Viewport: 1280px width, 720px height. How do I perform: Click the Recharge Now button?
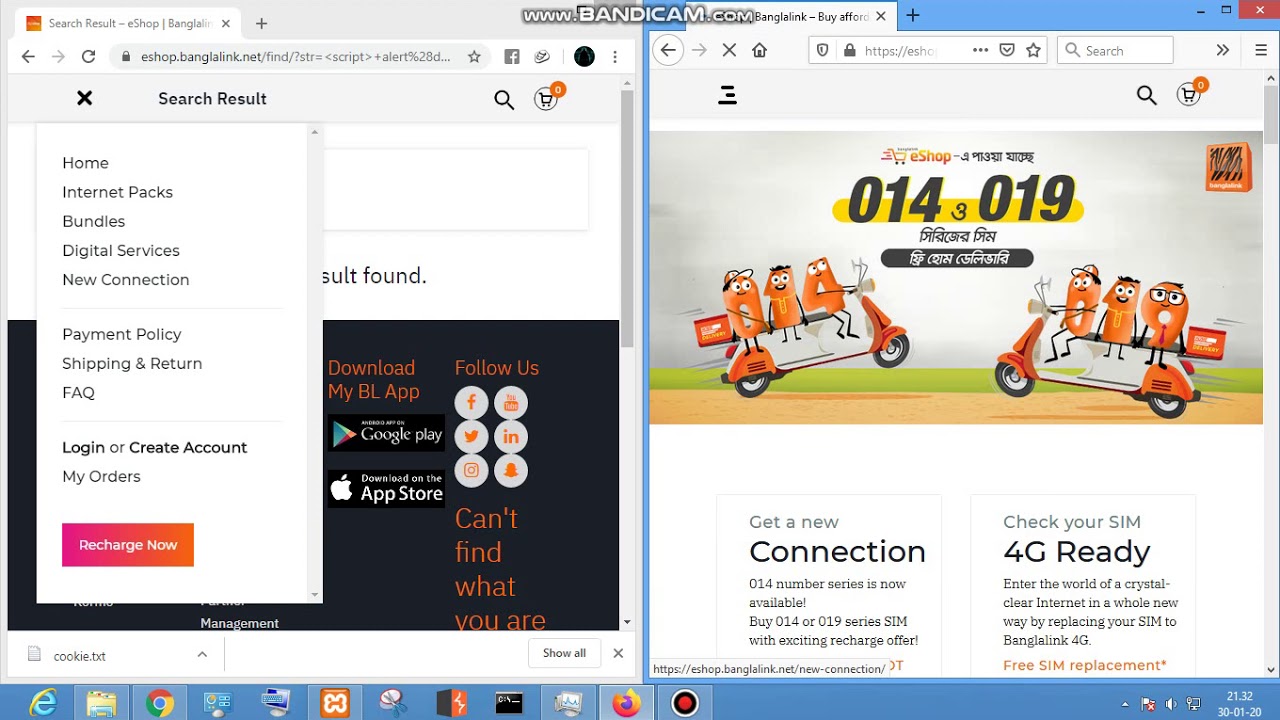coord(128,545)
